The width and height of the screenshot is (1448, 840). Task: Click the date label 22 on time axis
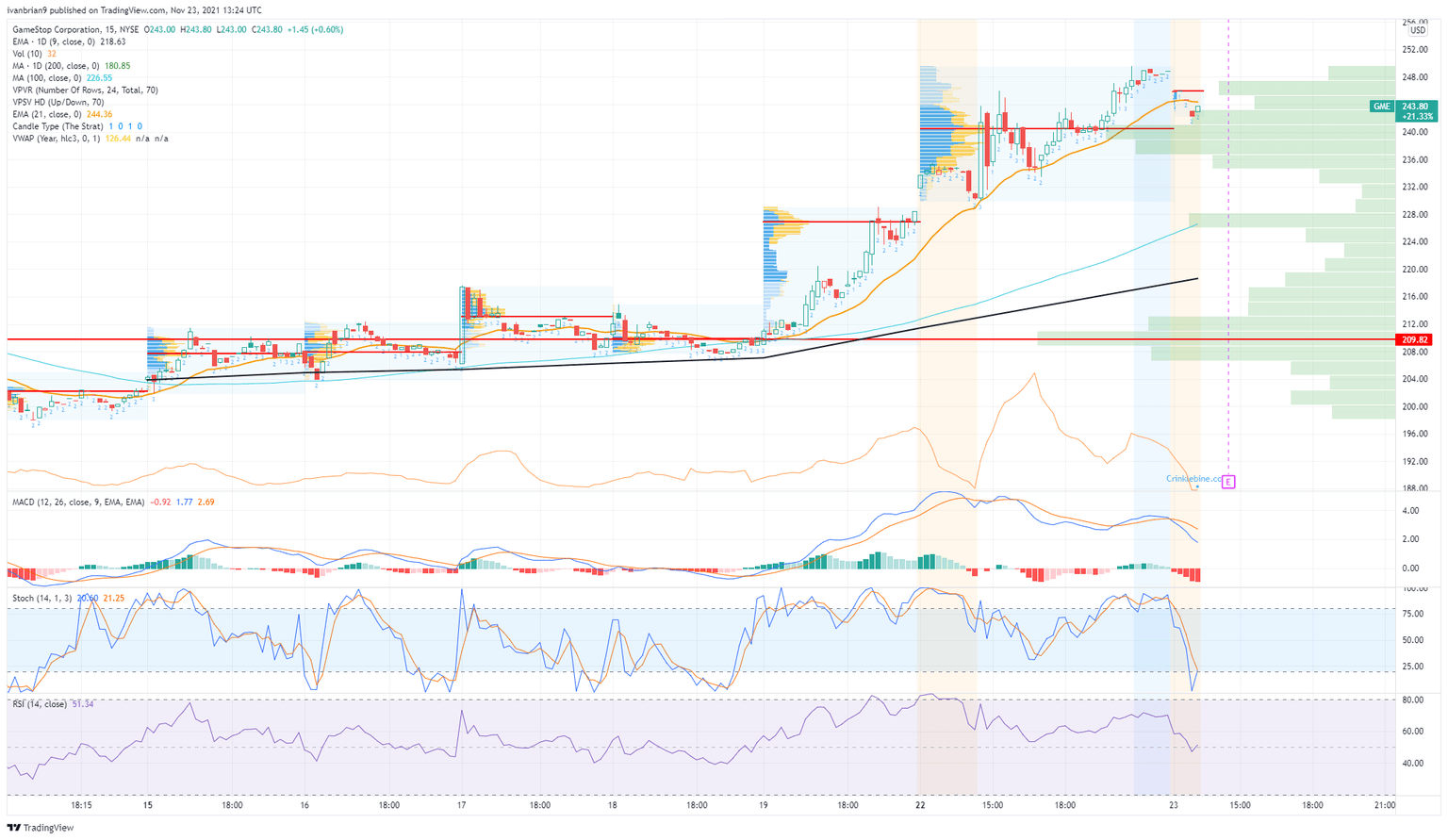(x=920, y=806)
